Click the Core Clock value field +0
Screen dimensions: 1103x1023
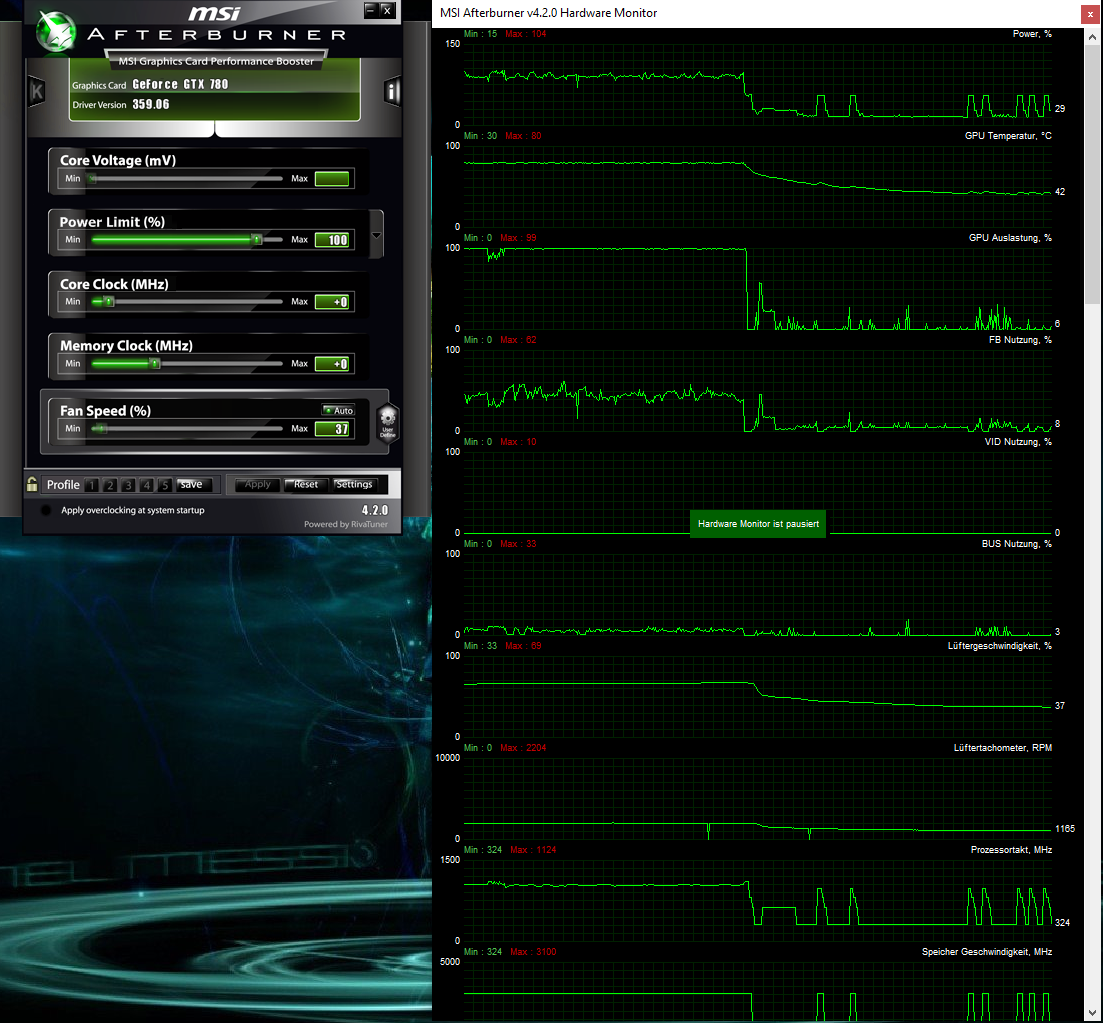click(332, 302)
